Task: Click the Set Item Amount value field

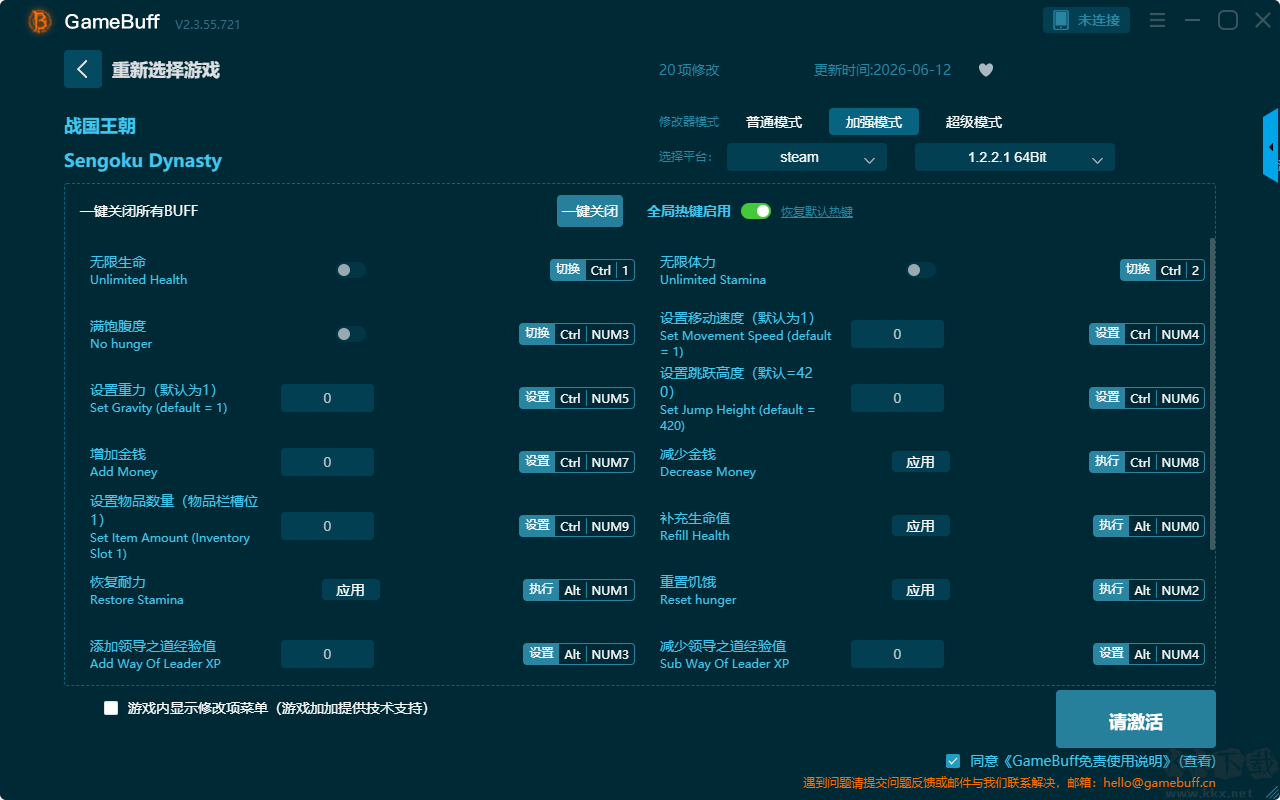Action: 327,526
